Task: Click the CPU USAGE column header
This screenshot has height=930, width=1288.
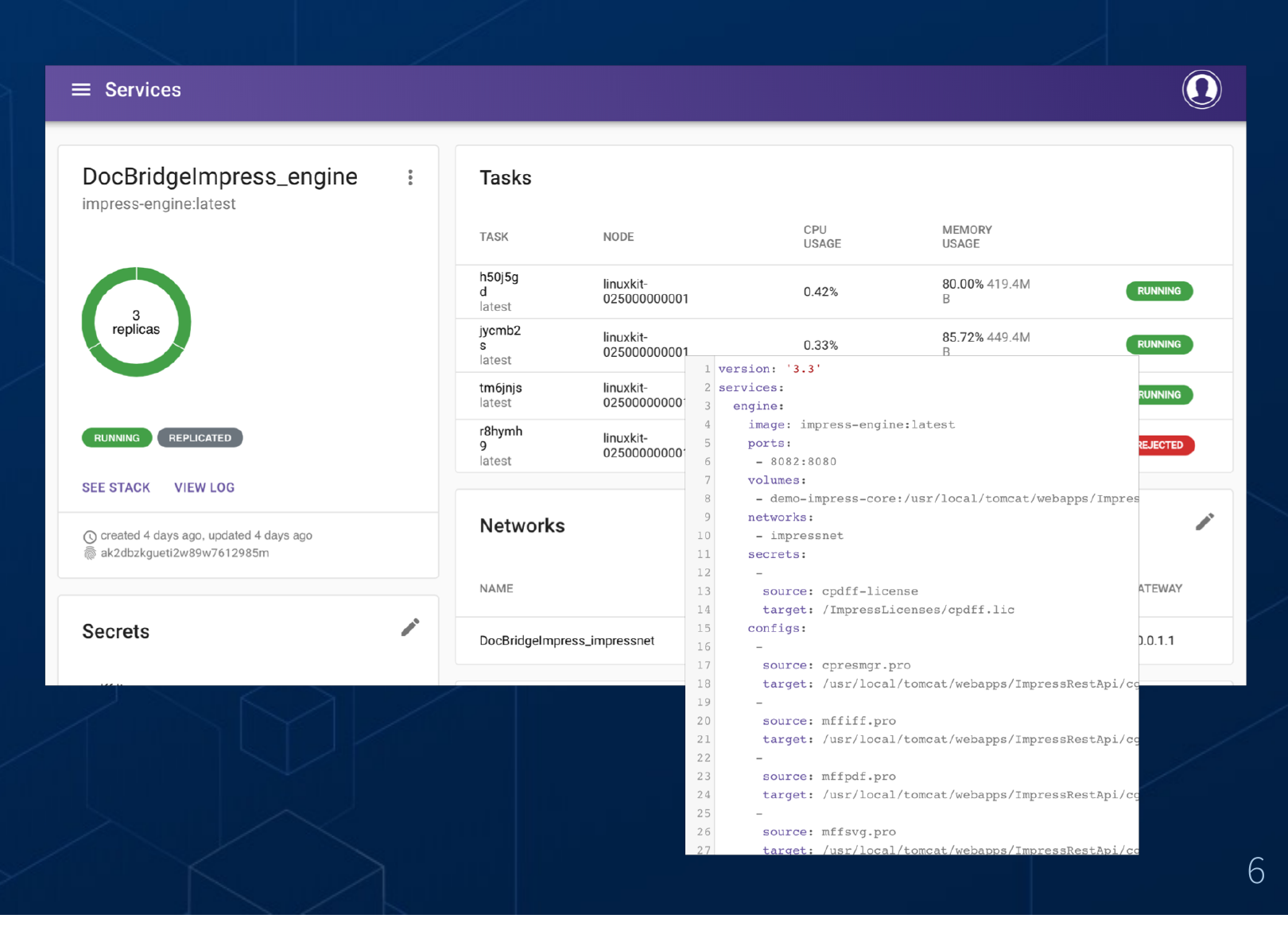Action: [822, 237]
